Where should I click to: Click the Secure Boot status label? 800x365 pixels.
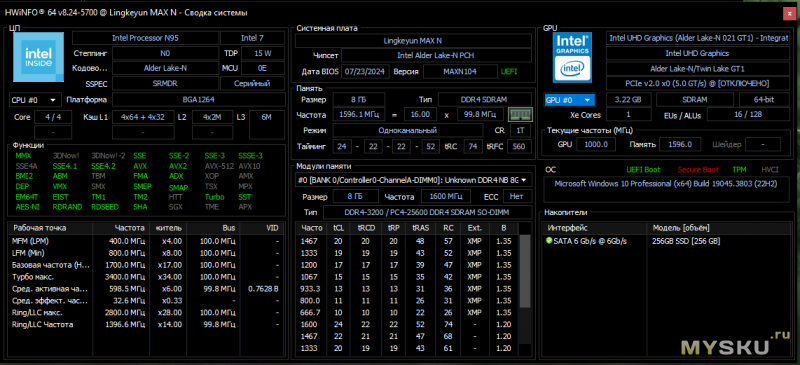point(698,169)
